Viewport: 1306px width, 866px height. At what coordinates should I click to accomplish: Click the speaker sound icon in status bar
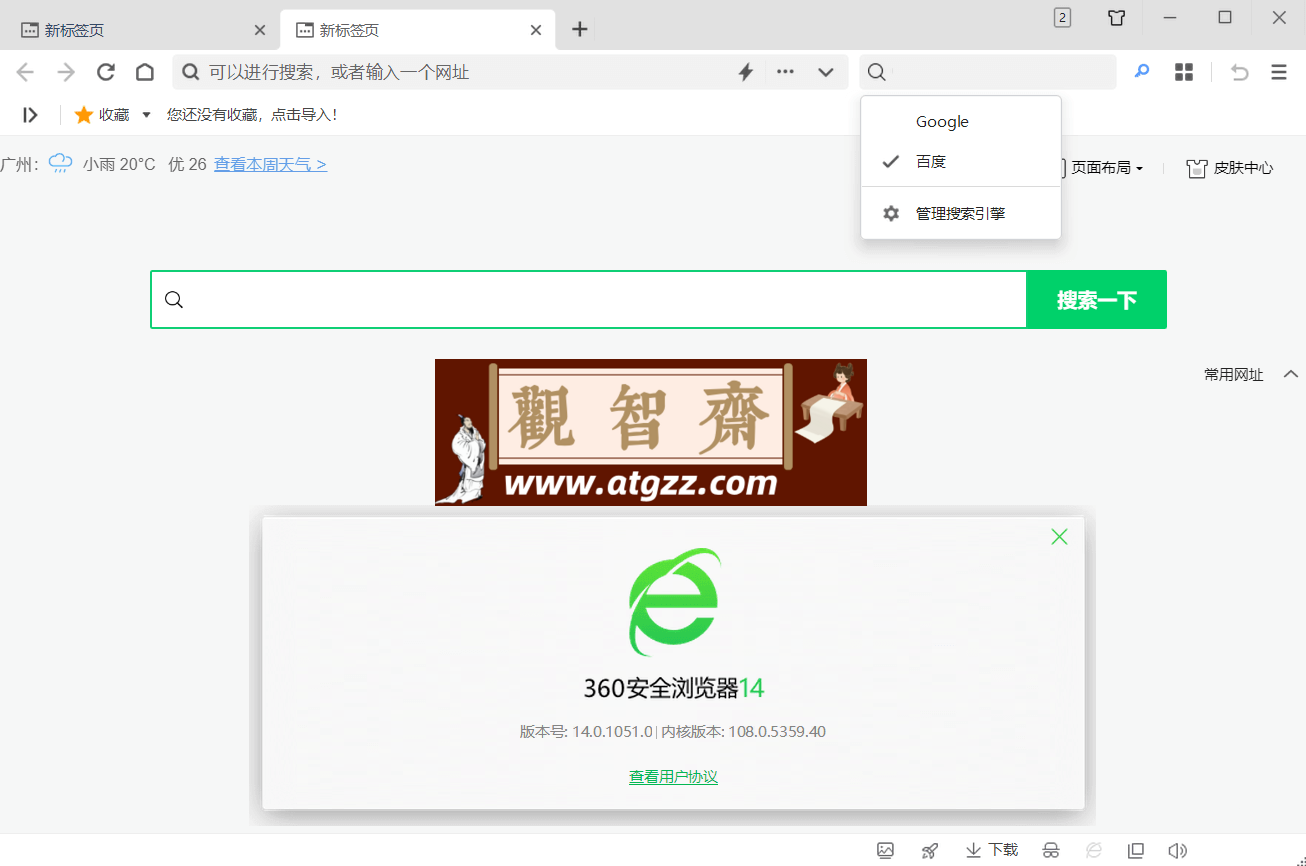pyautogui.click(x=1178, y=851)
